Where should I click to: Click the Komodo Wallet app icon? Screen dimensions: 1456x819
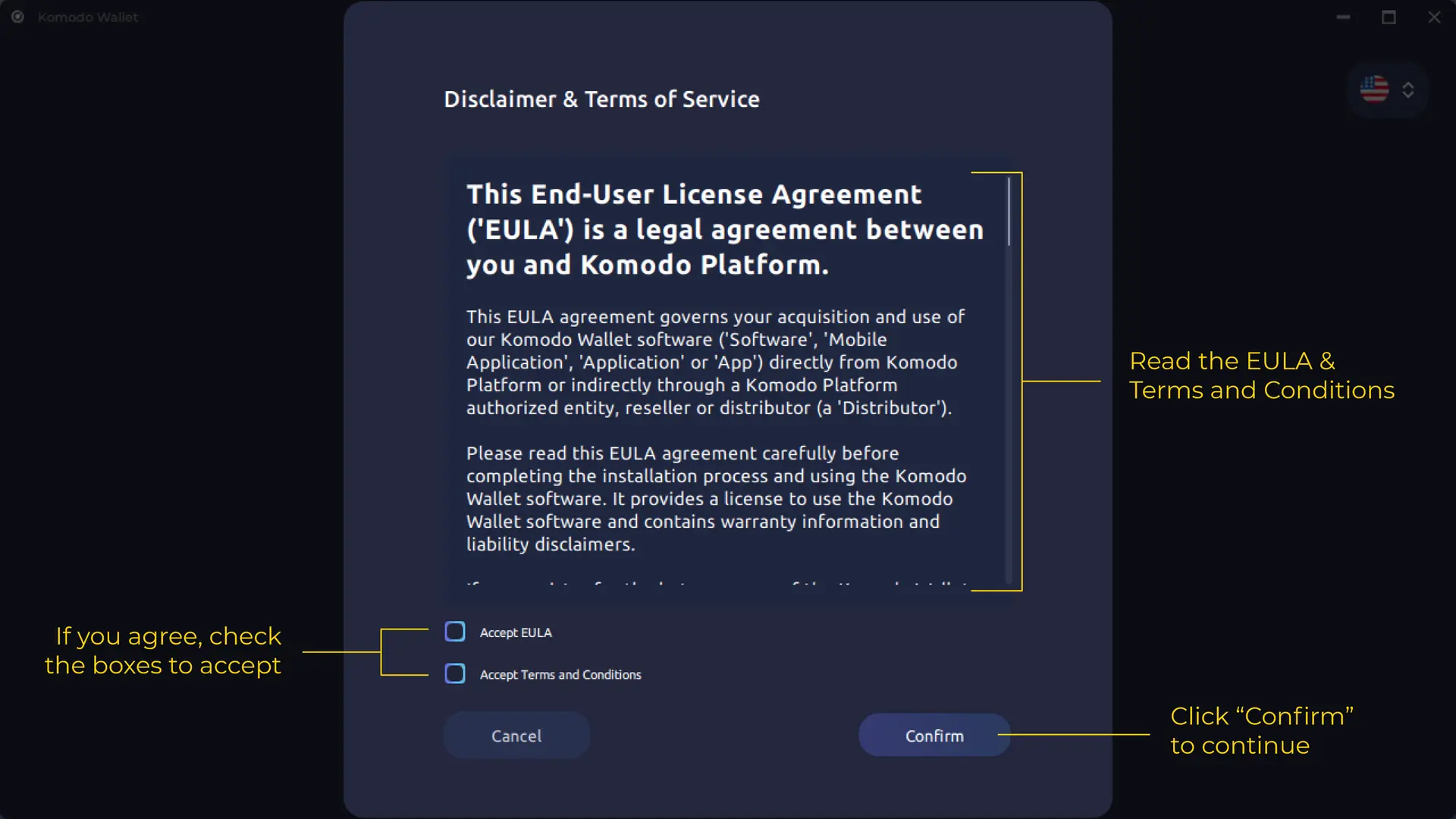tap(18, 17)
